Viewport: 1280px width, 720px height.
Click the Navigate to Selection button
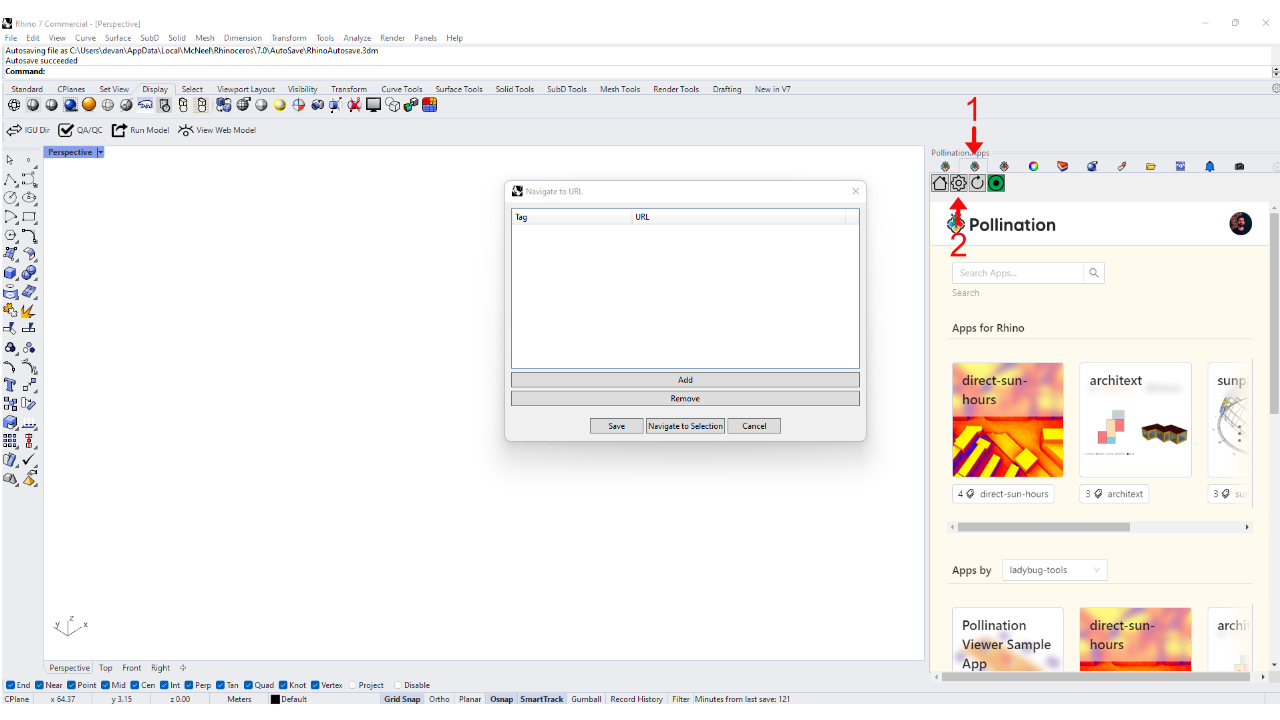click(x=685, y=426)
